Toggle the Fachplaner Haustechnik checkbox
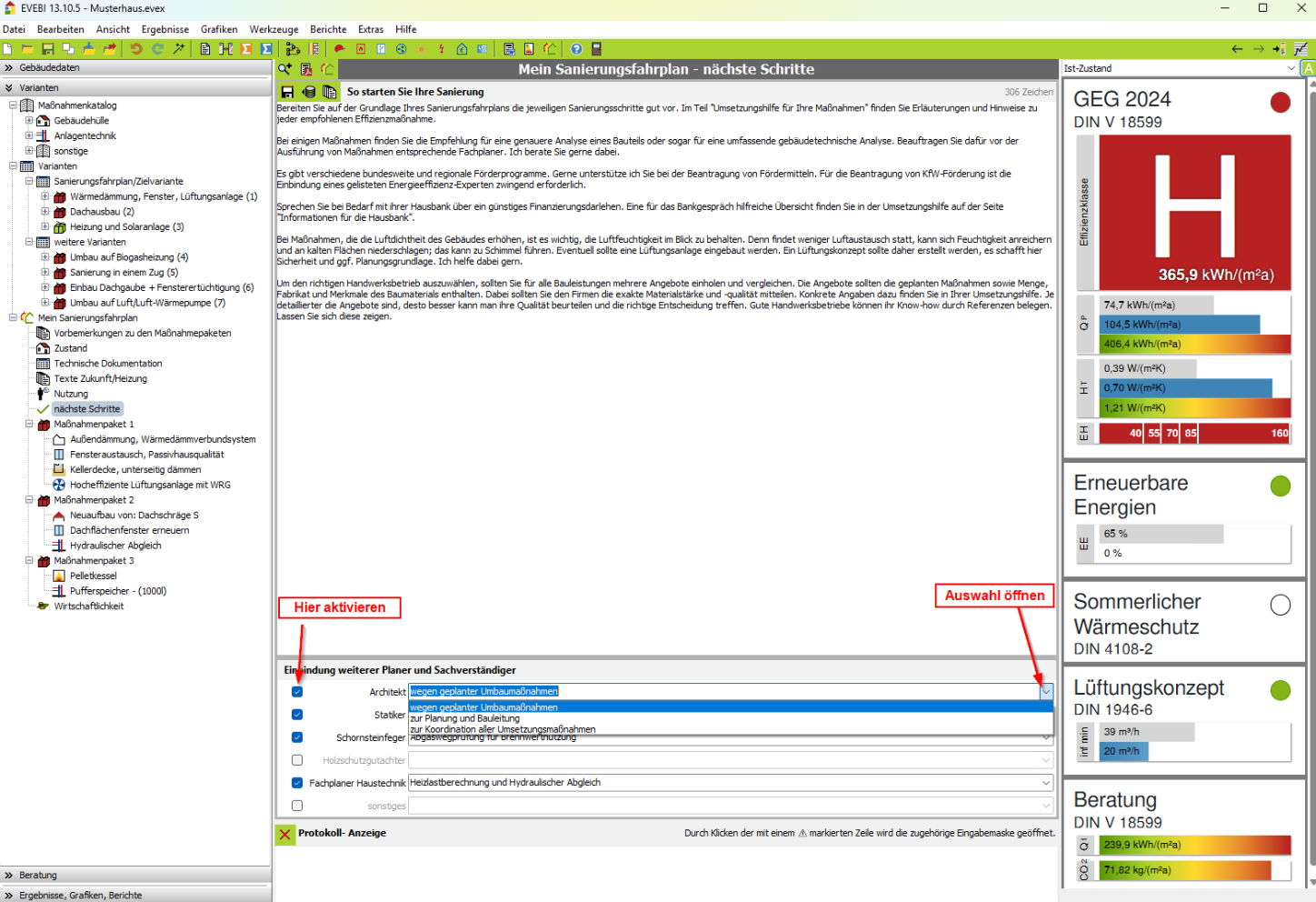The width and height of the screenshot is (1316, 902). (x=297, y=783)
